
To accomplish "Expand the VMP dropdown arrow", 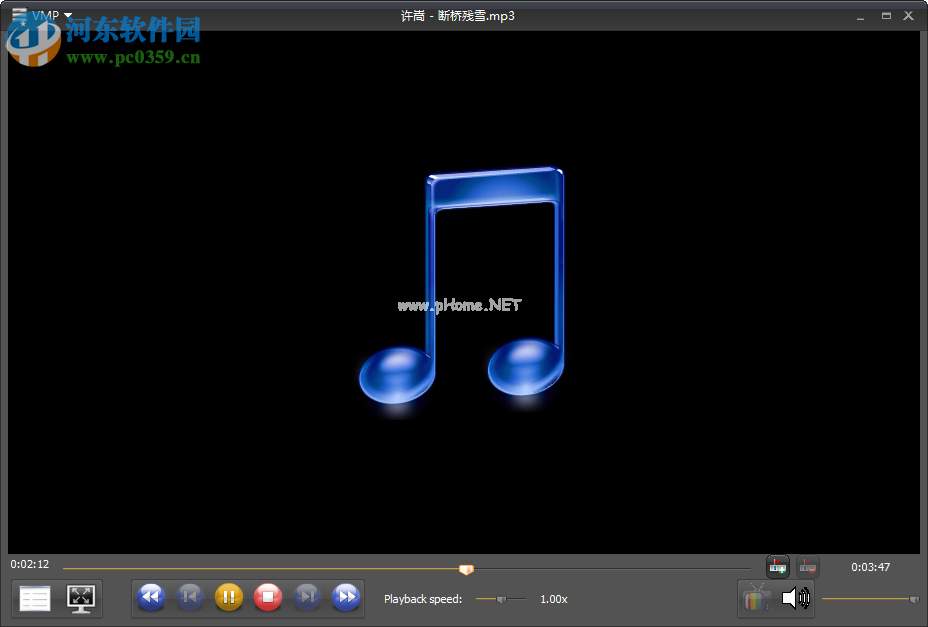I will [67, 15].
